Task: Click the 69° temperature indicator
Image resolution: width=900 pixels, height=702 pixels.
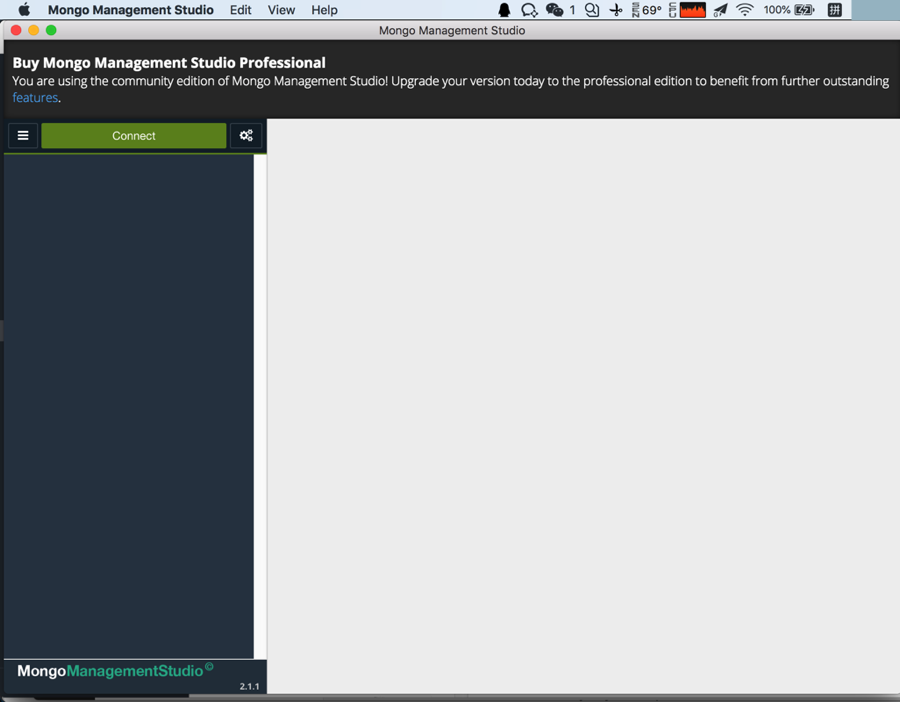Action: point(651,10)
